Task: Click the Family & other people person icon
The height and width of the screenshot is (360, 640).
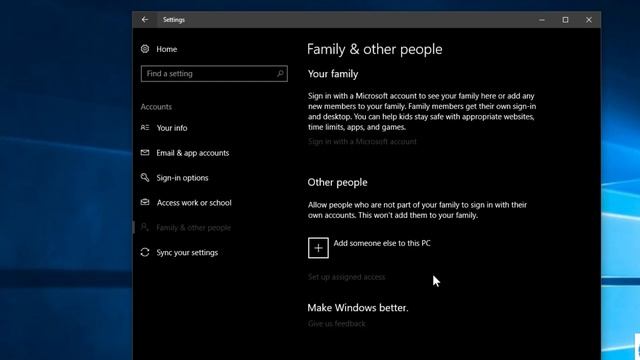Action: [144, 227]
